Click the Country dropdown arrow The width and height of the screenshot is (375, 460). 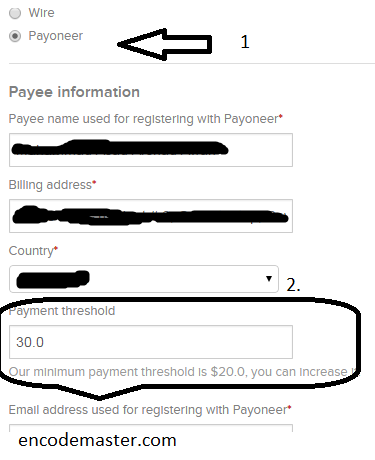pyautogui.click(x=269, y=279)
